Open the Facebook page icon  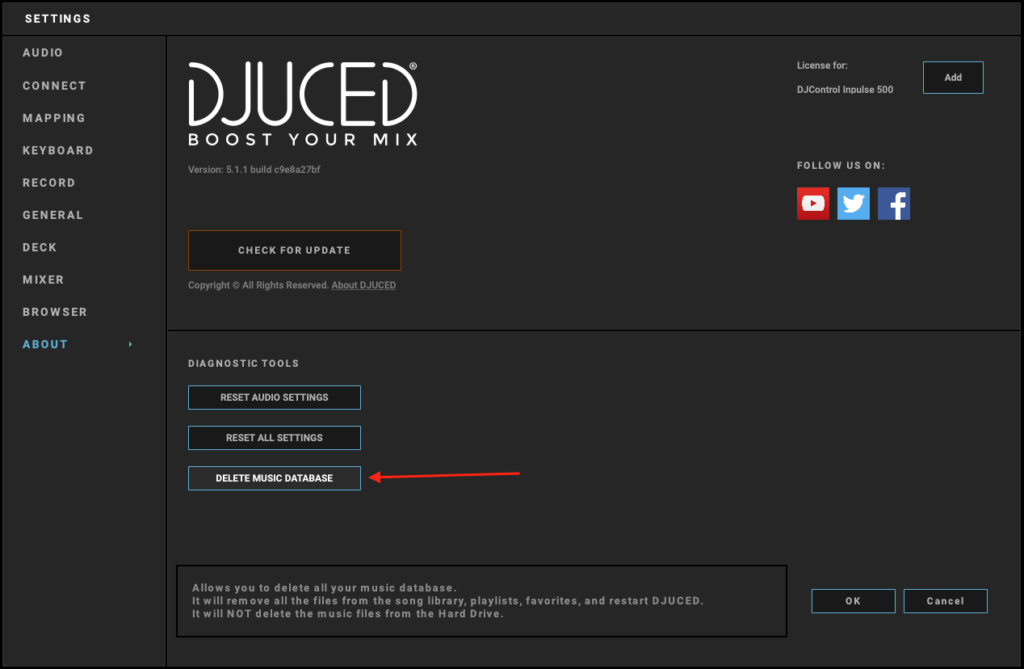(x=893, y=204)
